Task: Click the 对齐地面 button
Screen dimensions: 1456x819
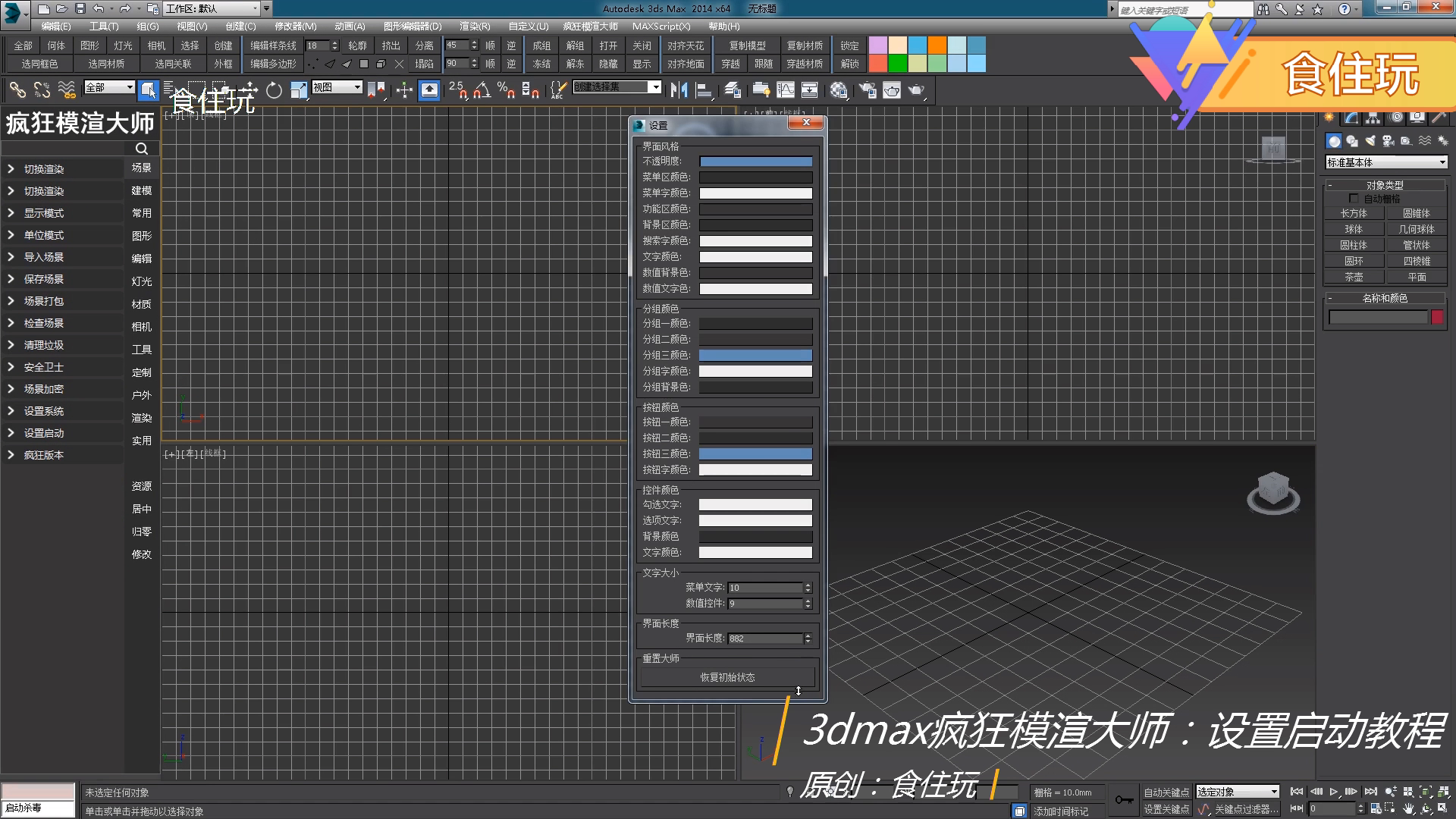Action: (686, 64)
